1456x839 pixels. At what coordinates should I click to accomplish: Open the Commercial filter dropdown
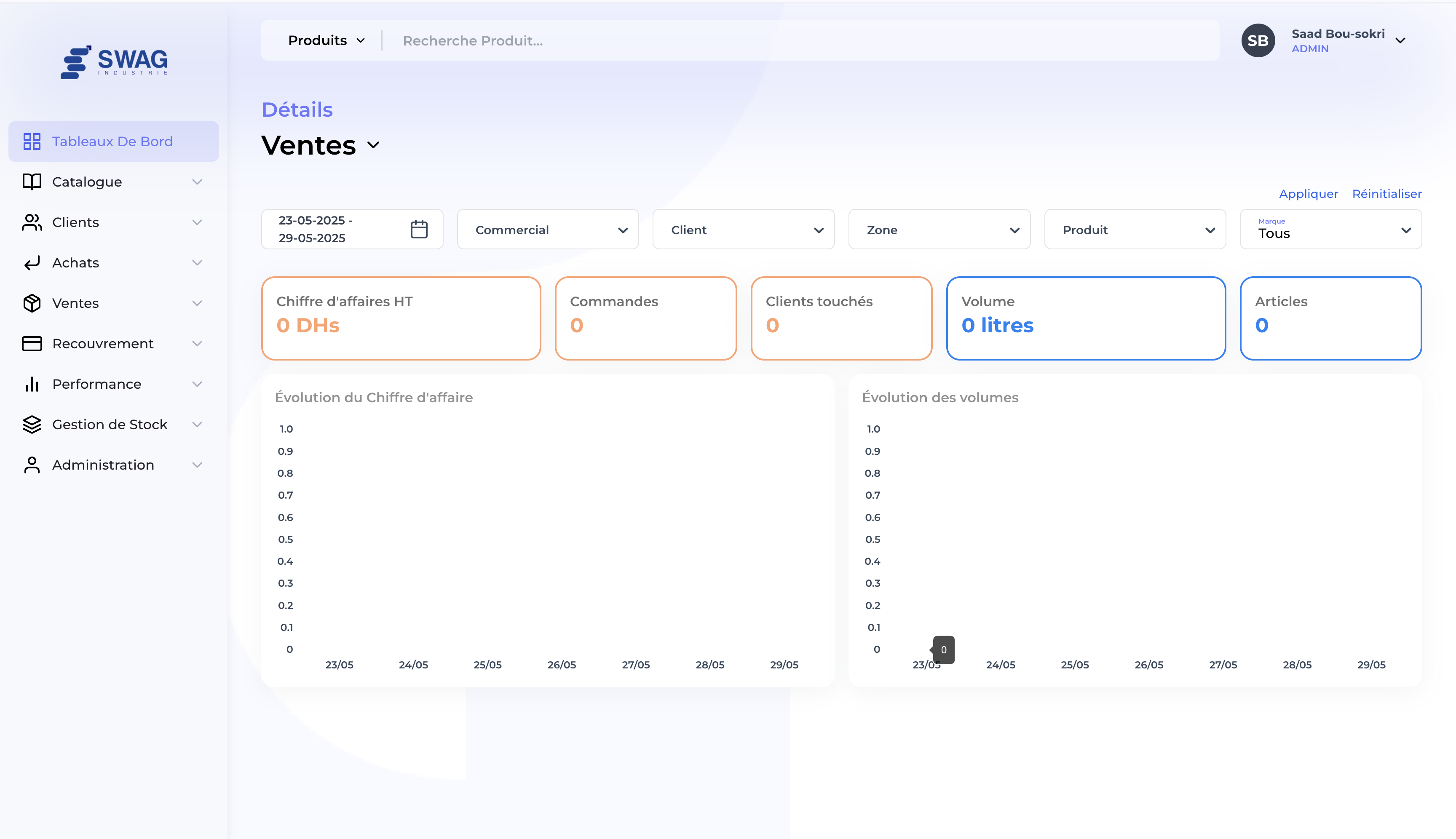(x=548, y=230)
